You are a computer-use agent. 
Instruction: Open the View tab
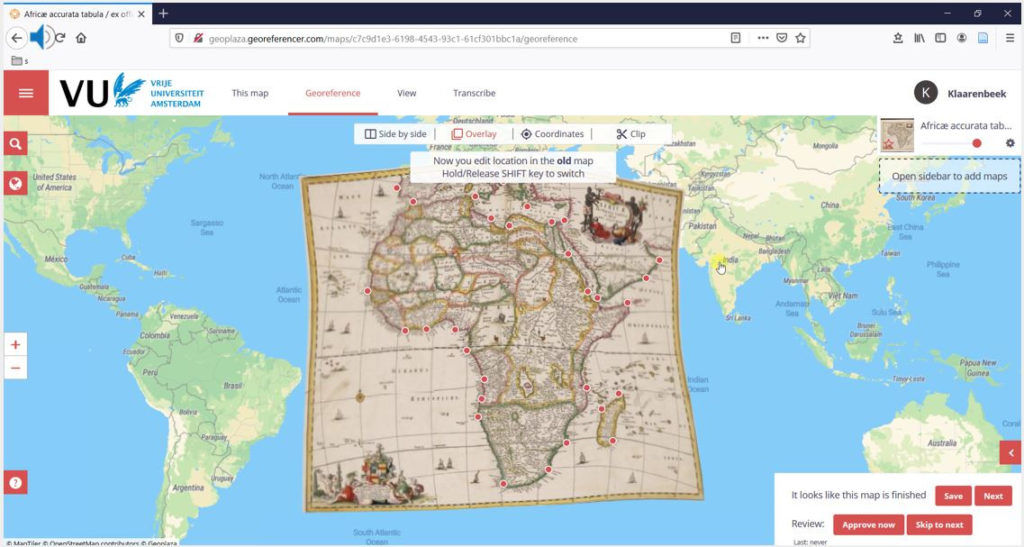tap(406, 93)
